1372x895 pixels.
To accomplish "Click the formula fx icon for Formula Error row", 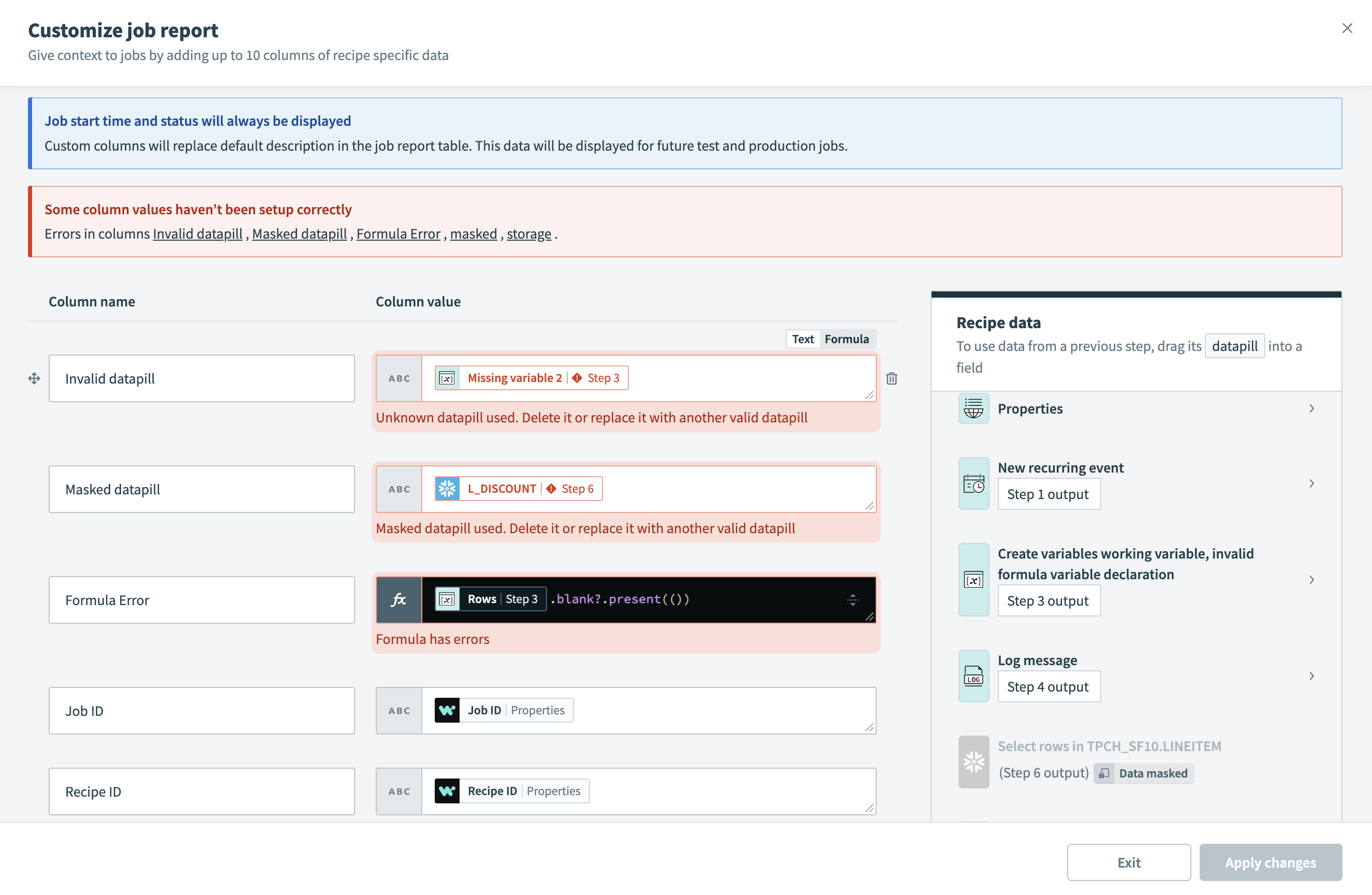I will click(x=398, y=599).
